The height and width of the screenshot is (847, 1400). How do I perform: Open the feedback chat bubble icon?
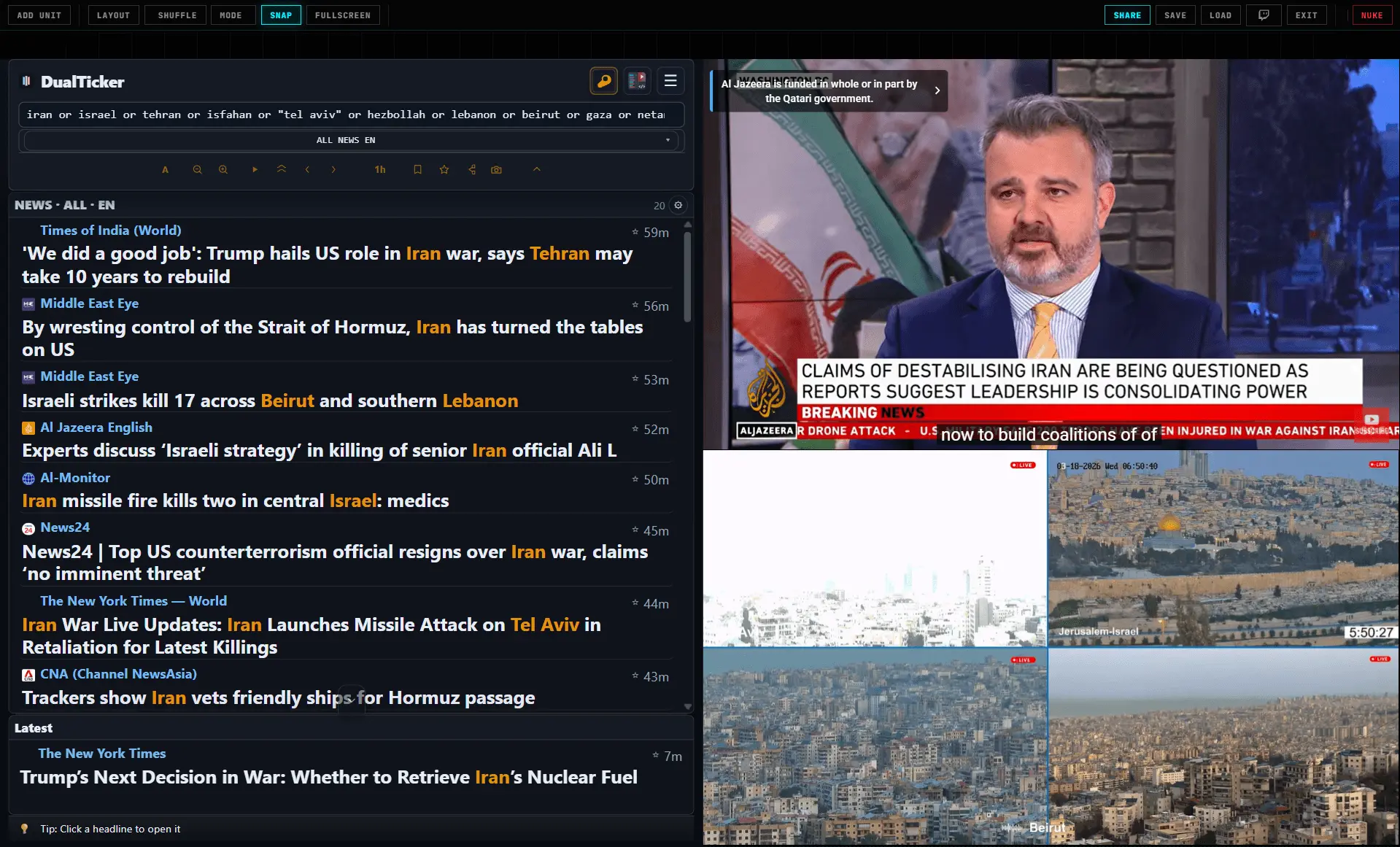tap(1264, 15)
